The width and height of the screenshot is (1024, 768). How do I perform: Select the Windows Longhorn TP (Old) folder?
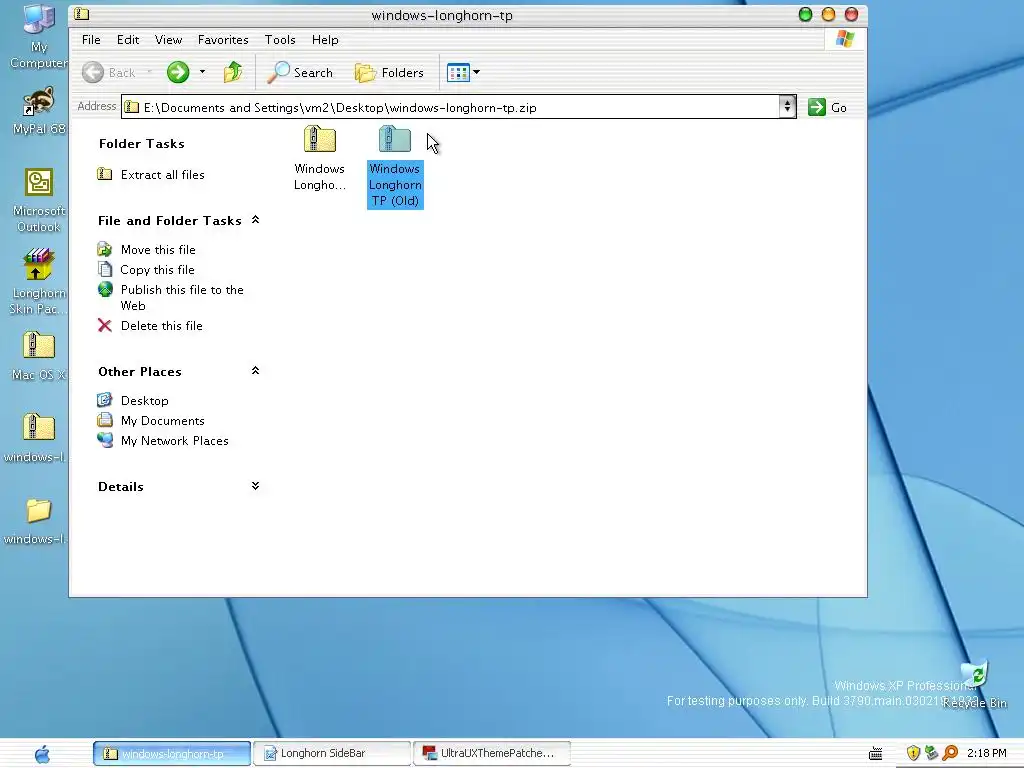point(395,167)
